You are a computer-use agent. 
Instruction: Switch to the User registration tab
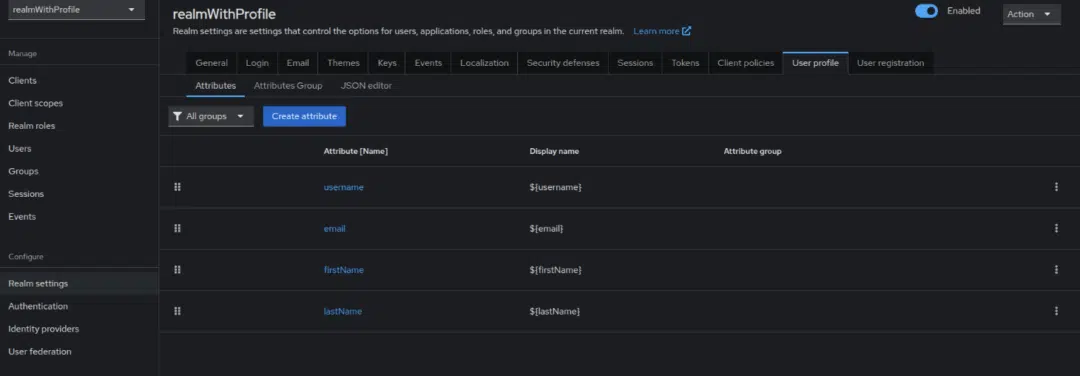tap(891, 63)
